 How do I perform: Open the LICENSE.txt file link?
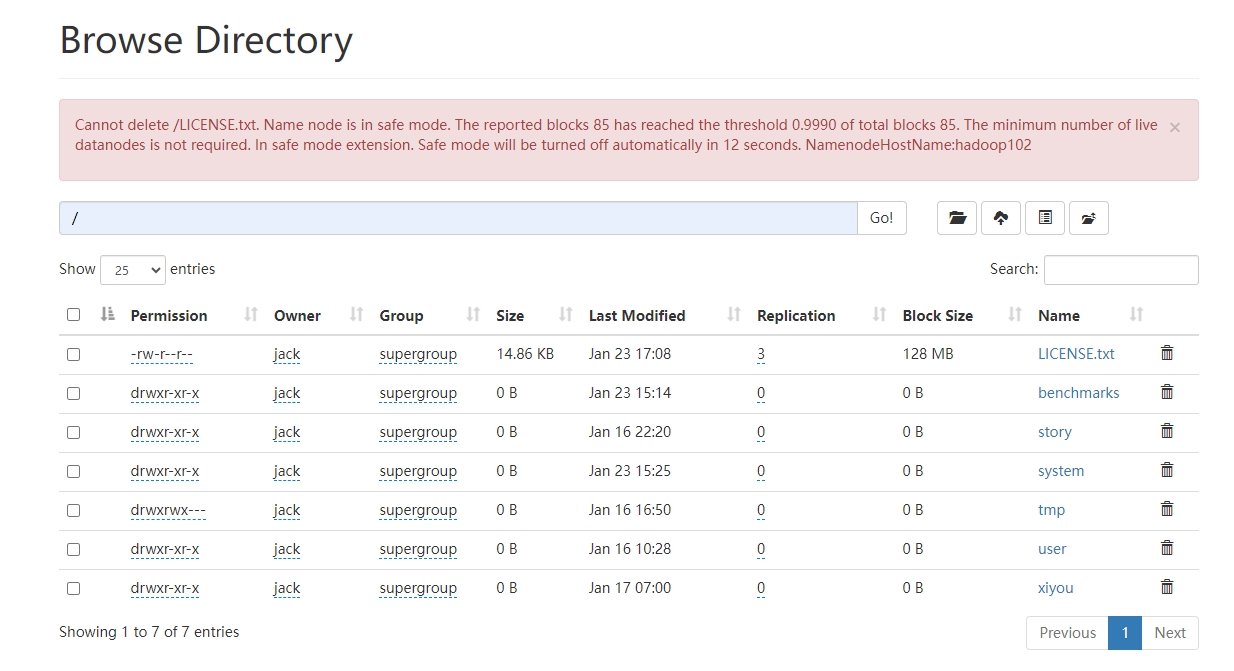[1076, 354]
